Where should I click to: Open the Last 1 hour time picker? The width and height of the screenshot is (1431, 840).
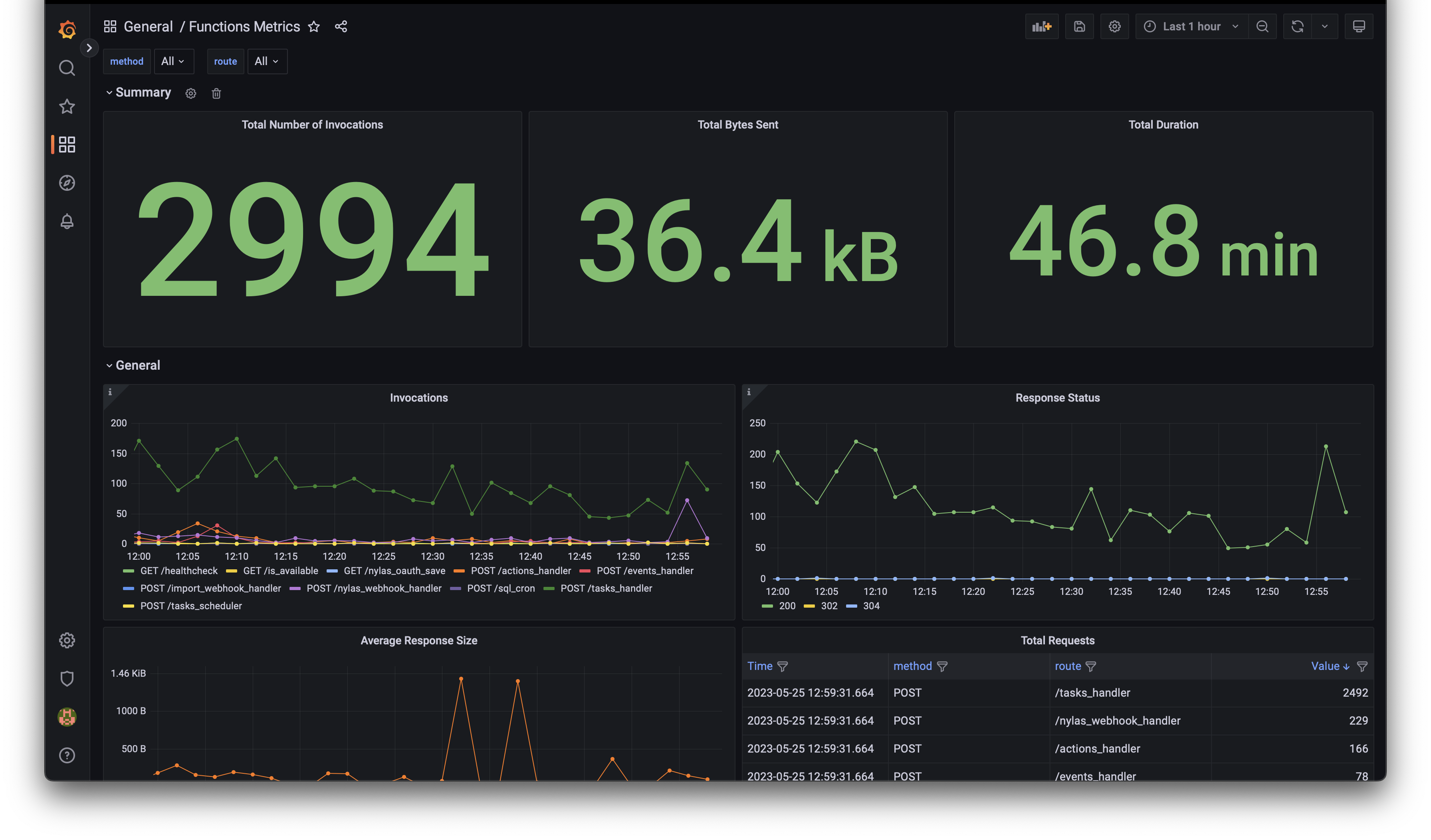coord(1191,26)
